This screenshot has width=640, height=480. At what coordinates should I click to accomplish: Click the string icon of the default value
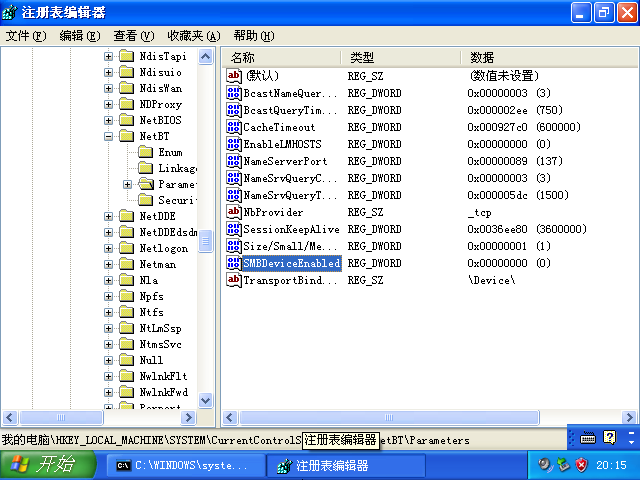pos(233,76)
